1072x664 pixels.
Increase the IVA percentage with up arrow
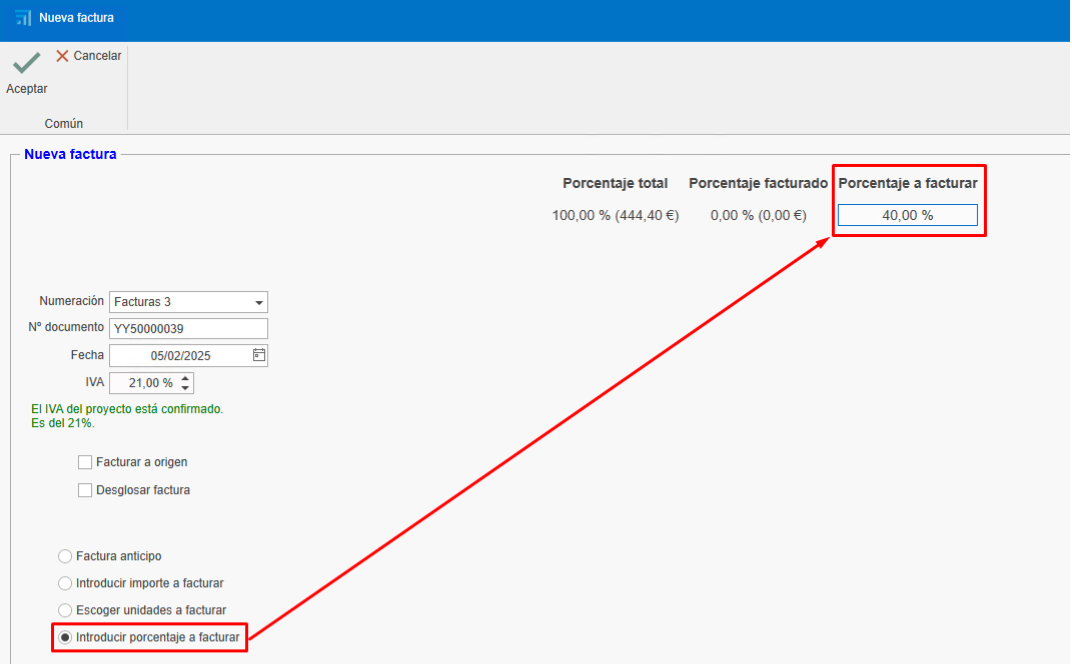[186, 378]
